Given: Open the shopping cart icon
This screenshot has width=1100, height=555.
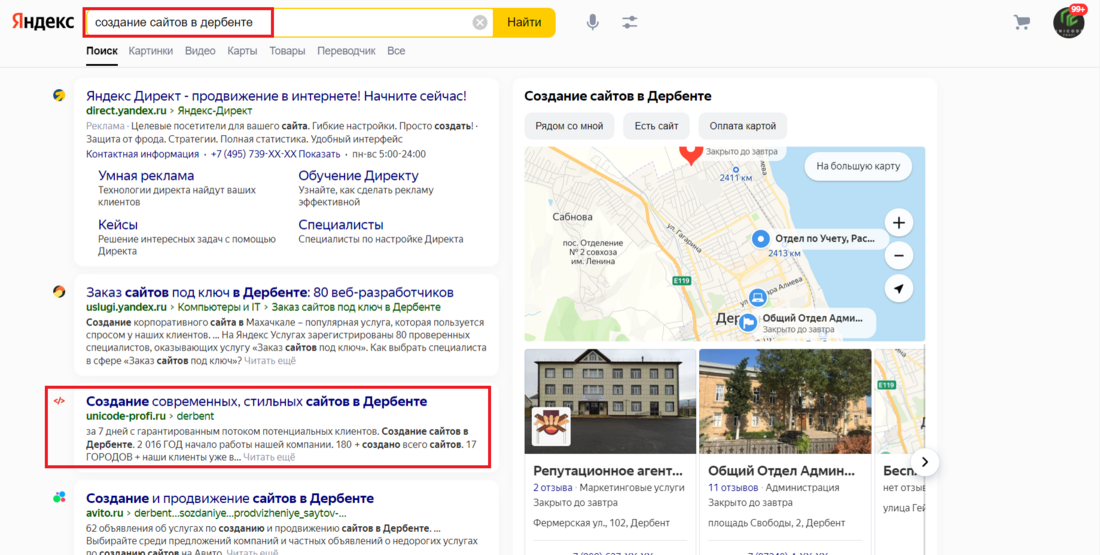Looking at the screenshot, I should click(x=1021, y=22).
